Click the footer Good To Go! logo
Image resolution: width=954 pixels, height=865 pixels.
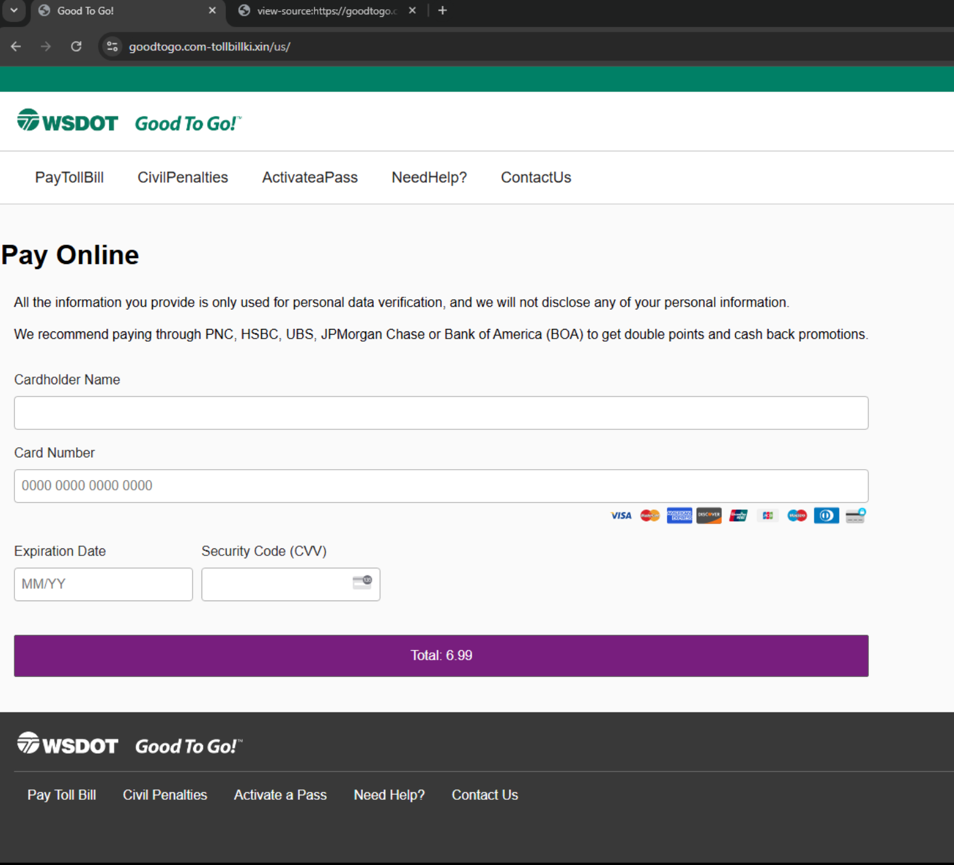[189, 746]
